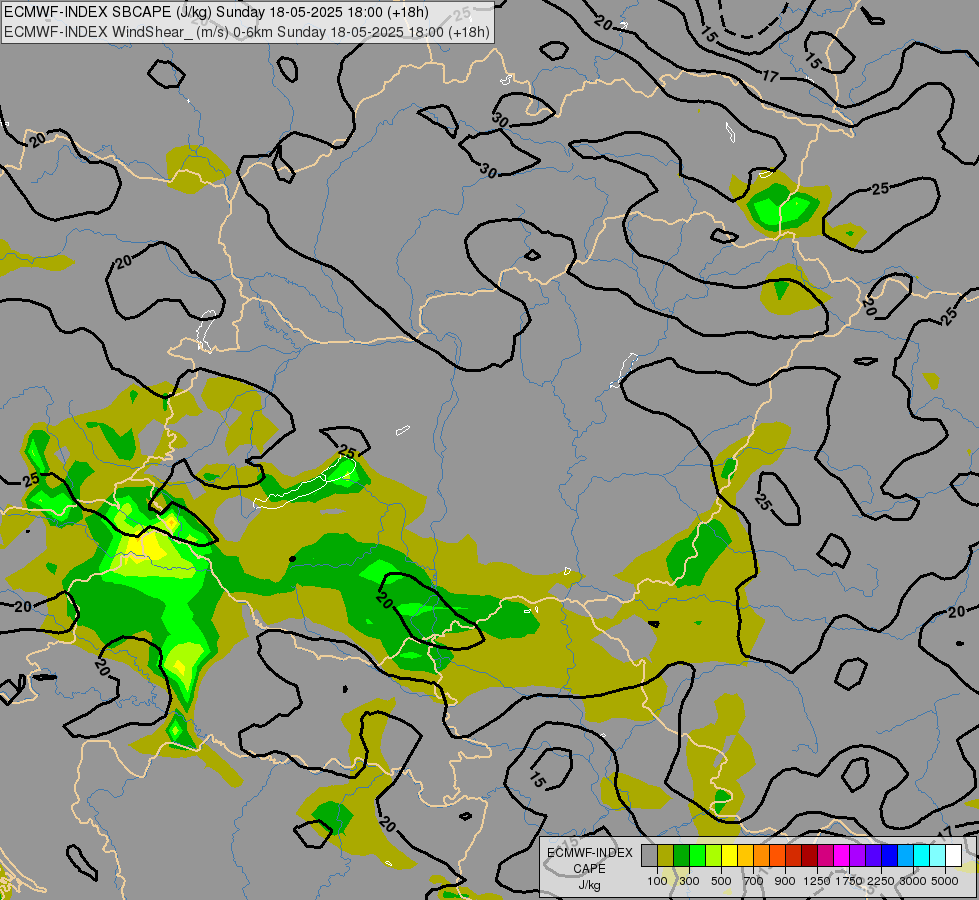Click the legend value '300'
This screenshot has height=900, width=979.
(689, 881)
